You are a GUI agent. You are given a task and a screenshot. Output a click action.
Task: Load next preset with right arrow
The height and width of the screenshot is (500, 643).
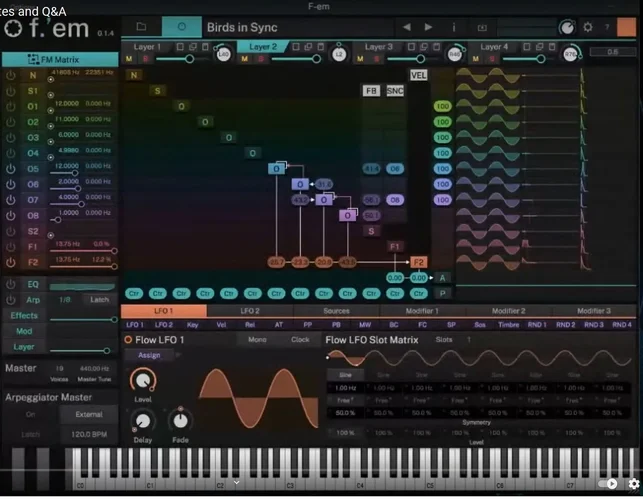(x=428, y=27)
